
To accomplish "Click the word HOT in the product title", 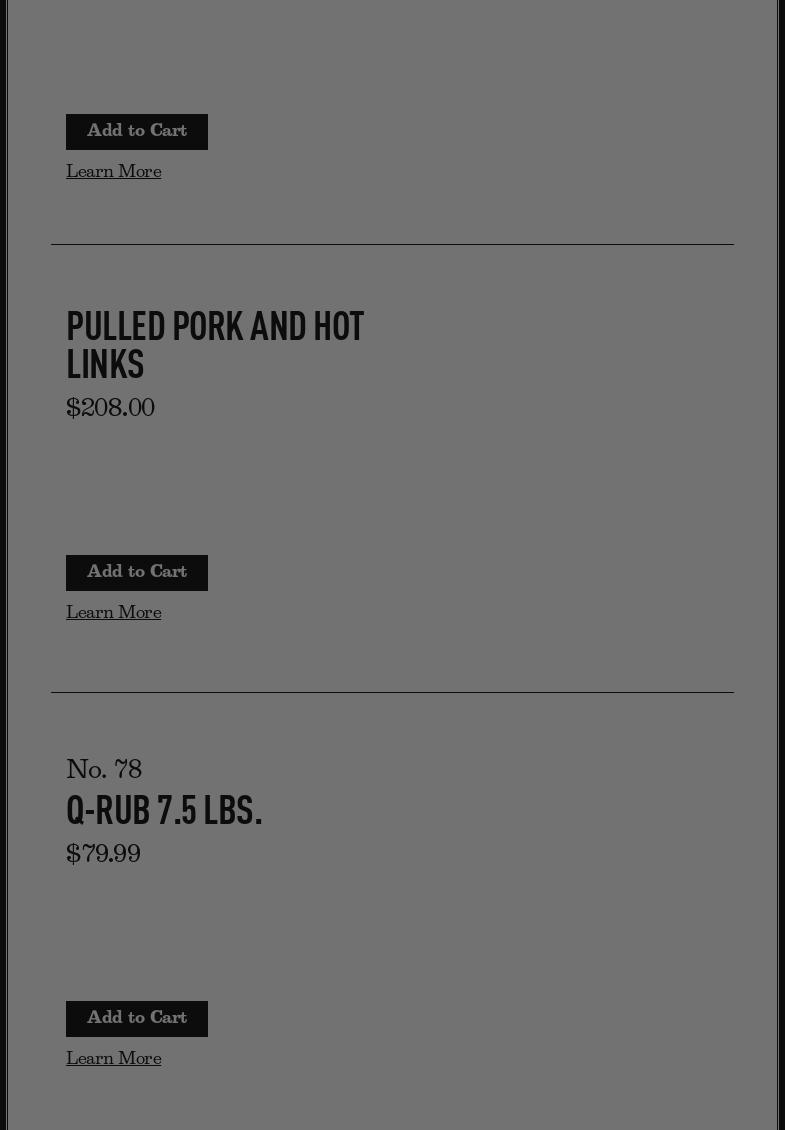I will click(x=338, y=327).
